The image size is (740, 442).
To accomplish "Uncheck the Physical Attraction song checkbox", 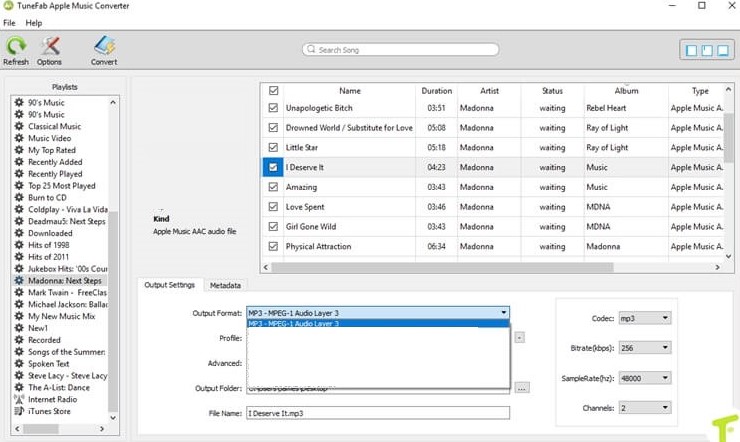I will tap(273, 246).
